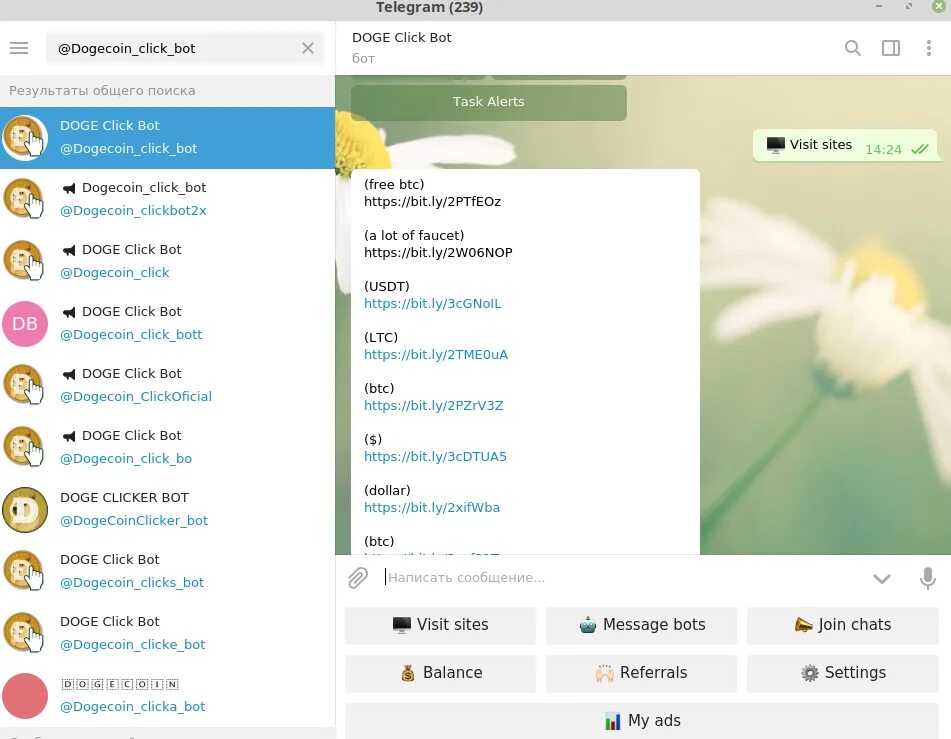Open the @Dogecoin_clicke_bot result

pos(167,632)
